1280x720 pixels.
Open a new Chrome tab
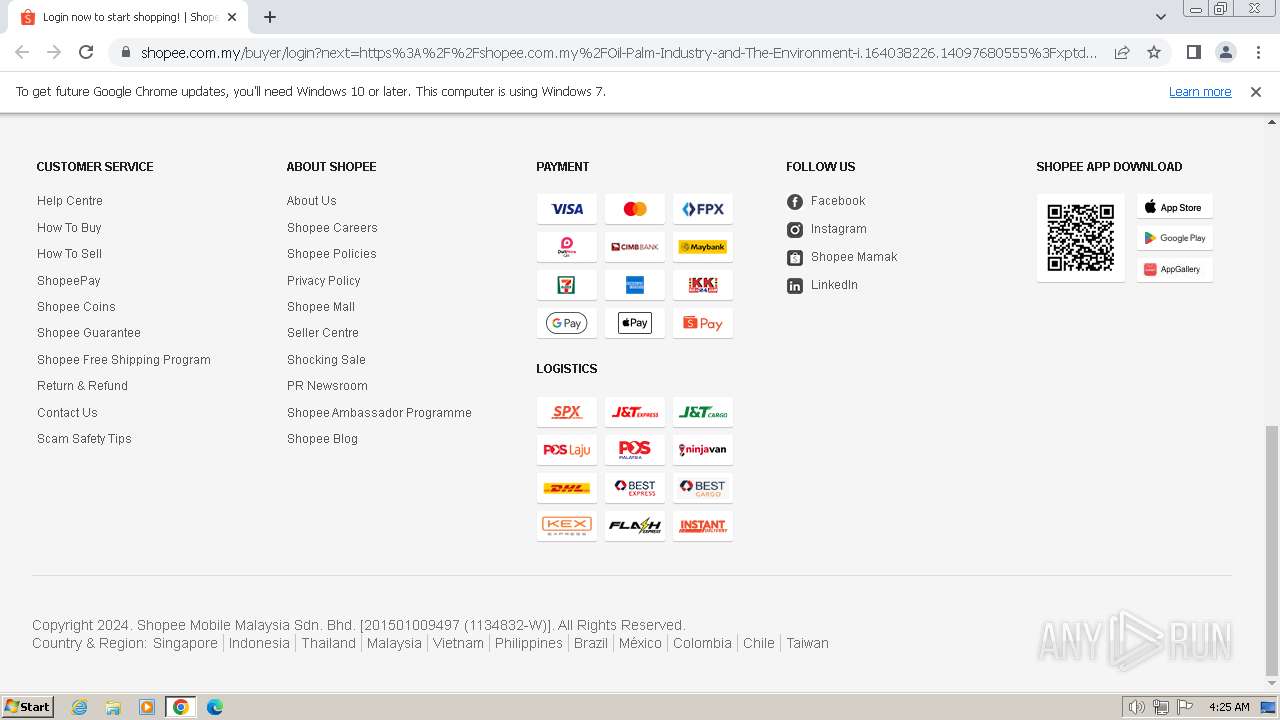[270, 17]
